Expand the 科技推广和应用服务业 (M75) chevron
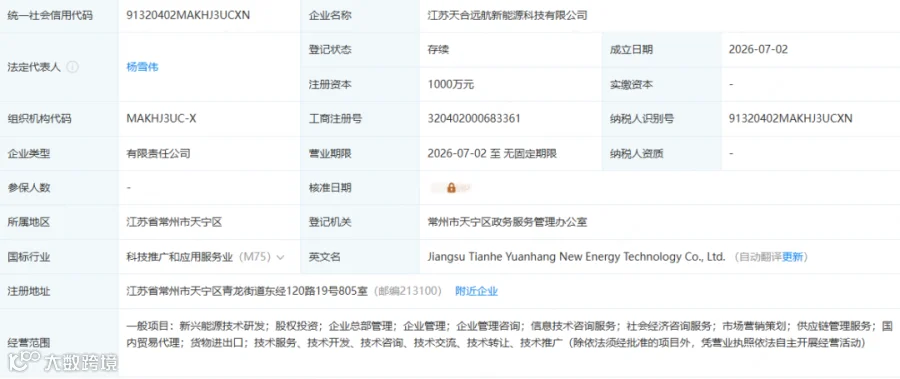The width and height of the screenshot is (900, 379). 280,257
